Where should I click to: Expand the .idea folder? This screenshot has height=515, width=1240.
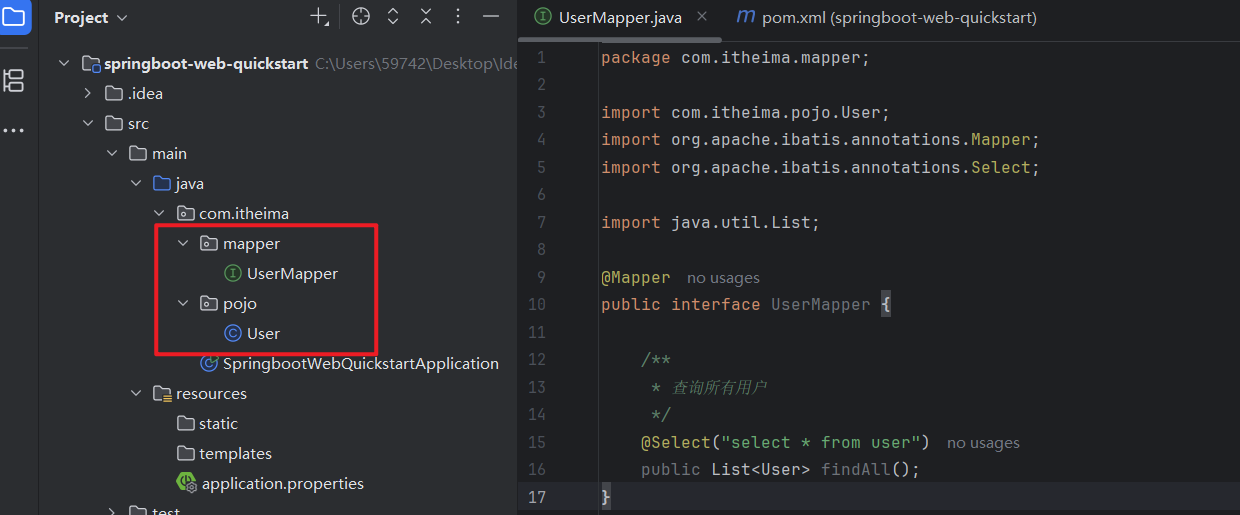click(89, 94)
